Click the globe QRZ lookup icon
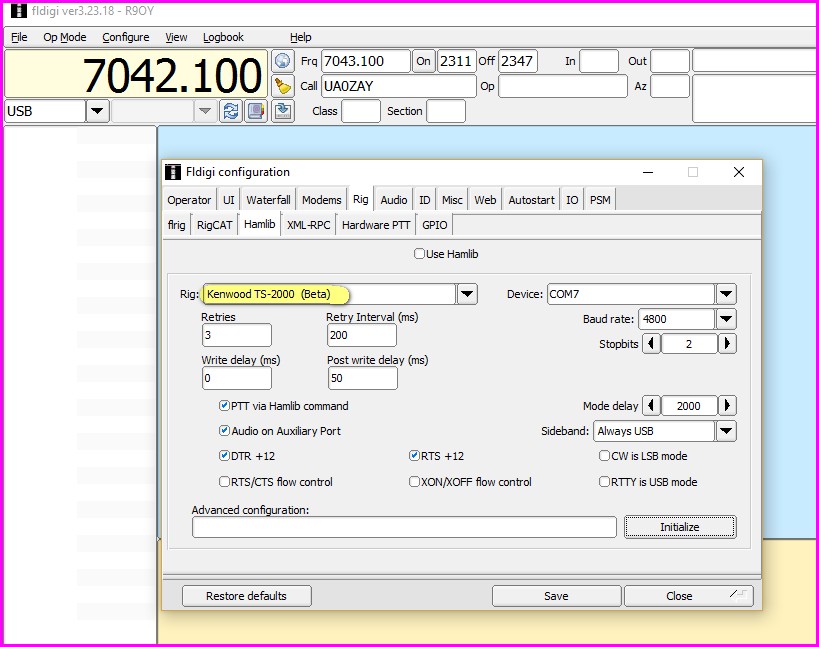This screenshot has width=819, height=647. pyautogui.click(x=282, y=61)
